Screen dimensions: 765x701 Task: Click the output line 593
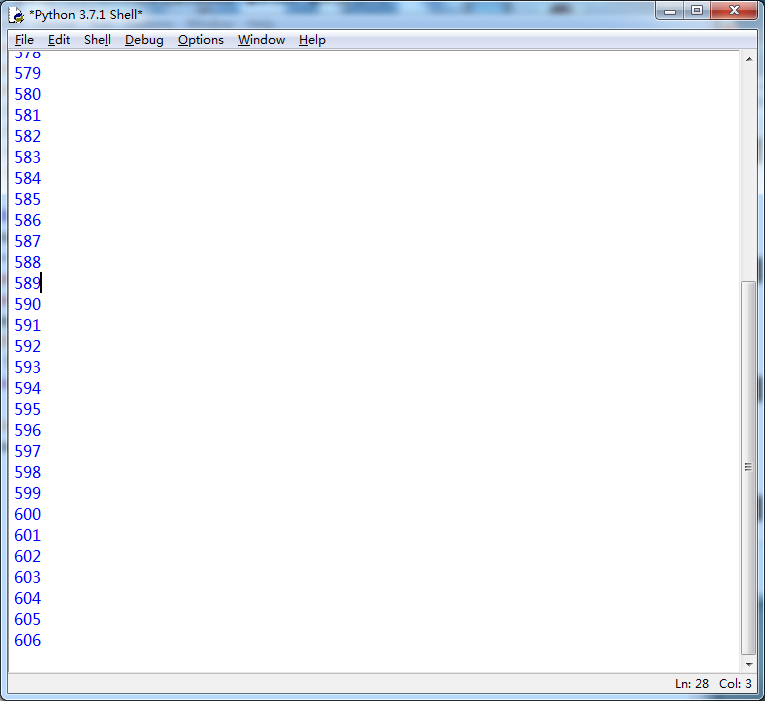28,367
